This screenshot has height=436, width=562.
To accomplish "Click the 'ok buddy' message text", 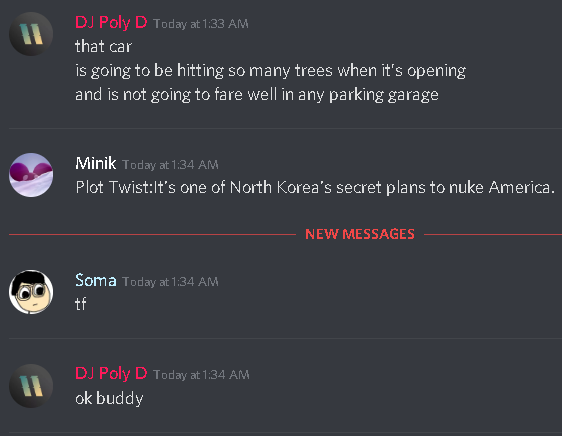I will pyautogui.click(x=109, y=398).
